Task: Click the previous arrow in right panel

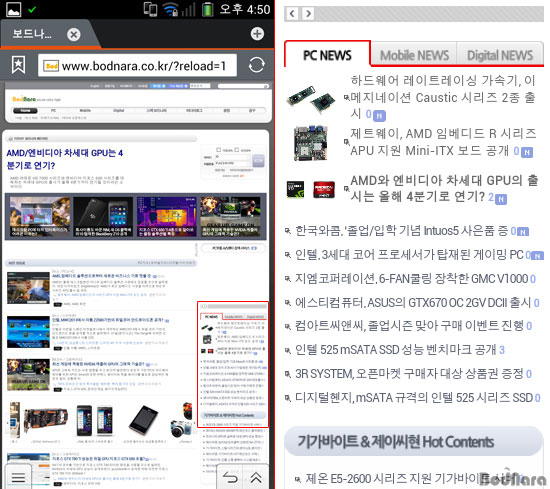Action: point(292,14)
